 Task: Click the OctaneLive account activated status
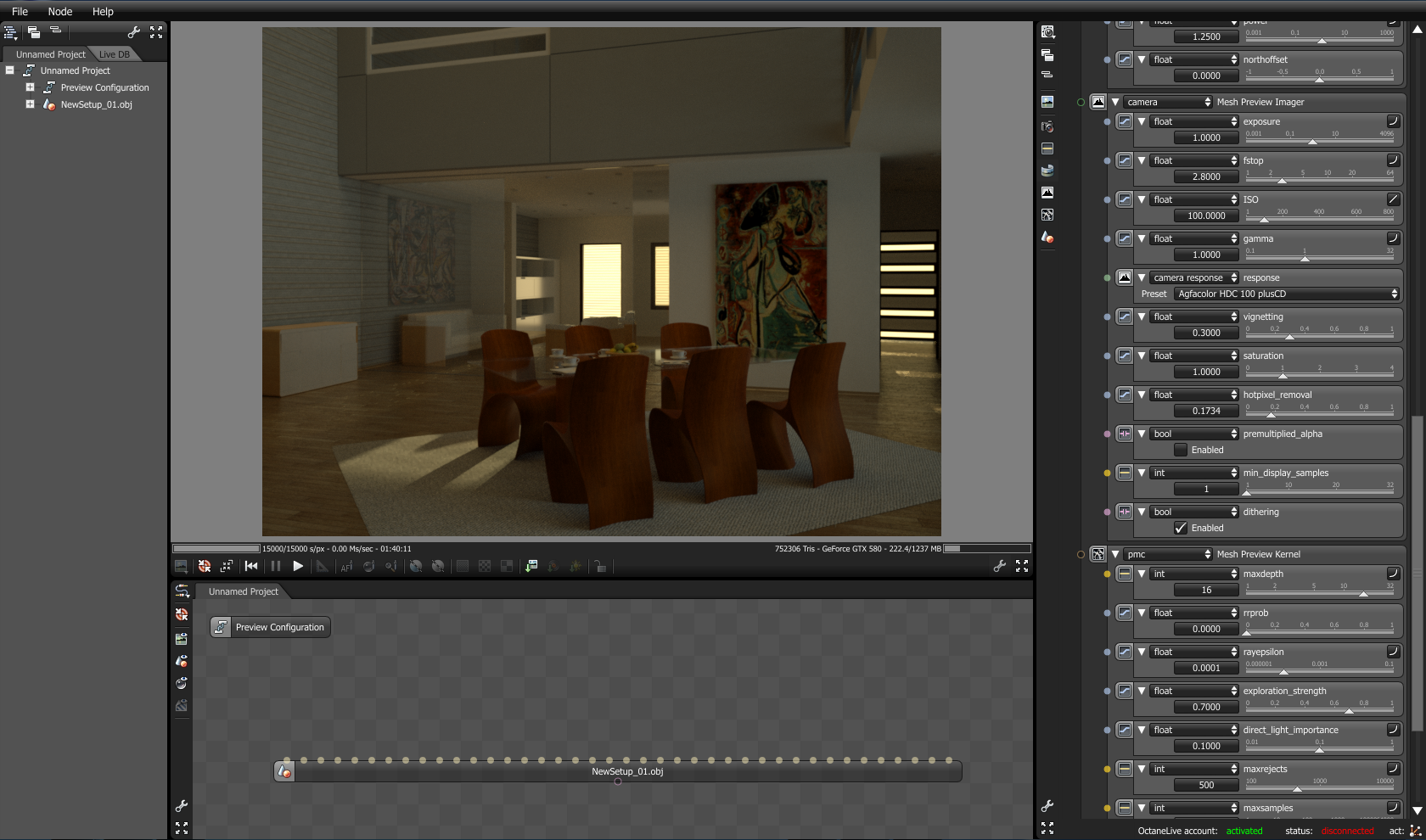[x=1244, y=831]
